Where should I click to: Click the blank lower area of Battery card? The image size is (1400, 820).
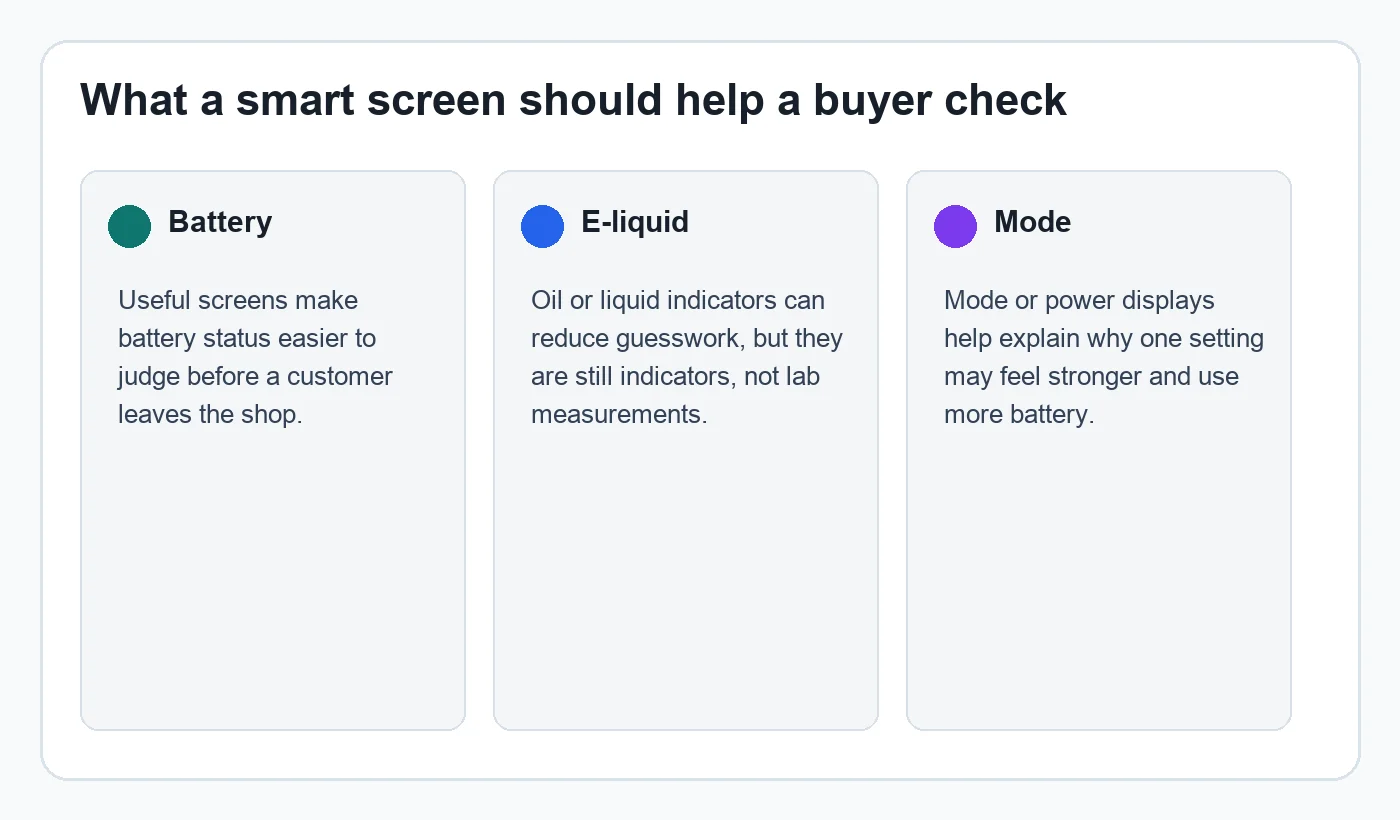[x=273, y=580]
